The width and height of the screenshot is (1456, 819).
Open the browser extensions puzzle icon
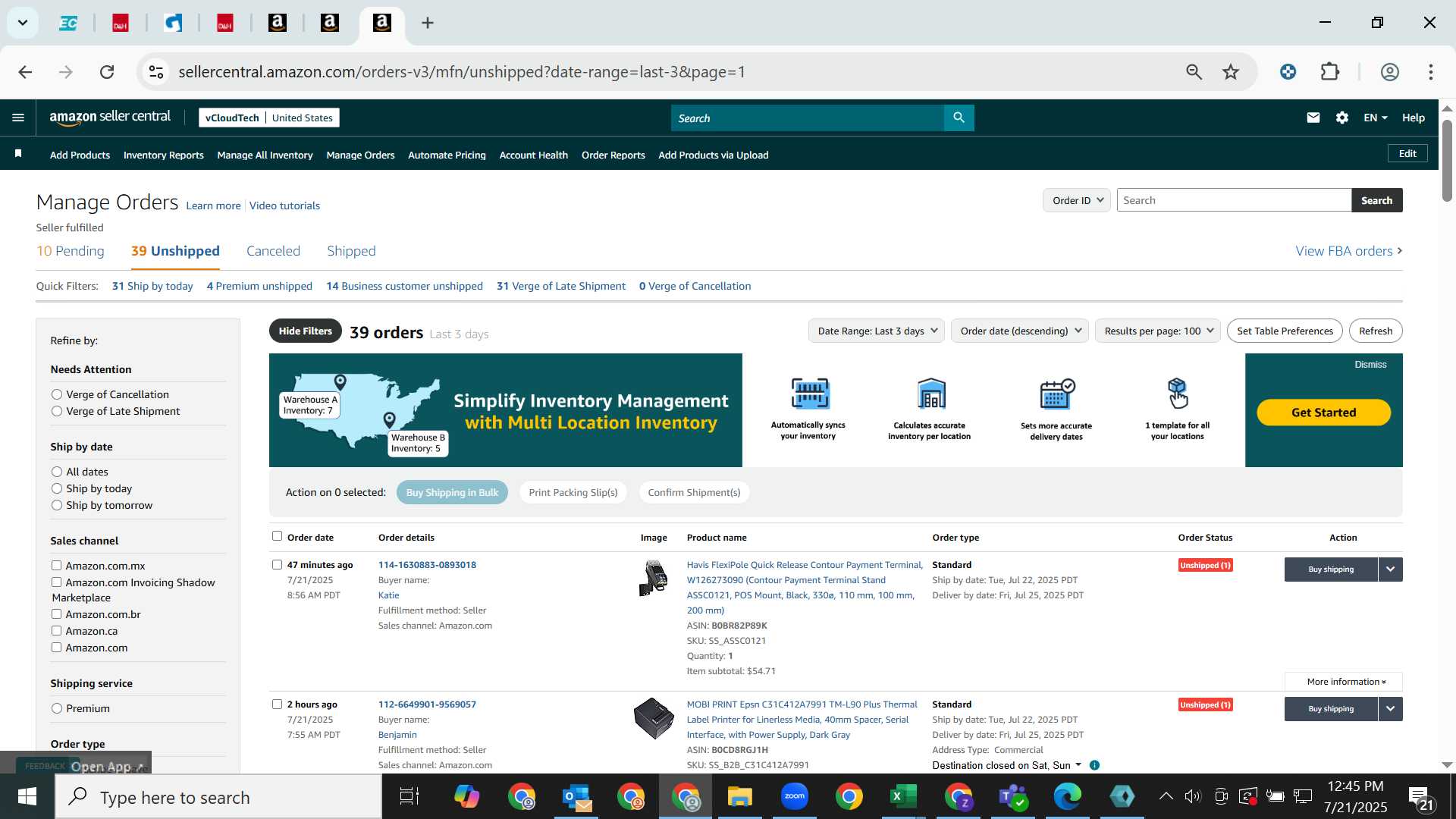coord(1330,72)
